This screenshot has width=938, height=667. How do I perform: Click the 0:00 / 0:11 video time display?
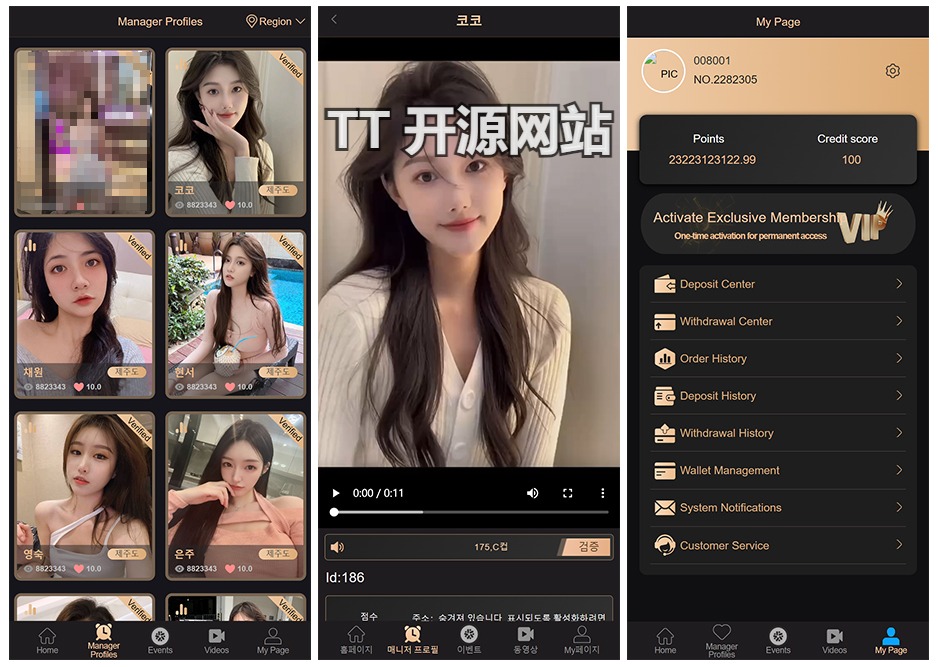click(x=378, y=493)
